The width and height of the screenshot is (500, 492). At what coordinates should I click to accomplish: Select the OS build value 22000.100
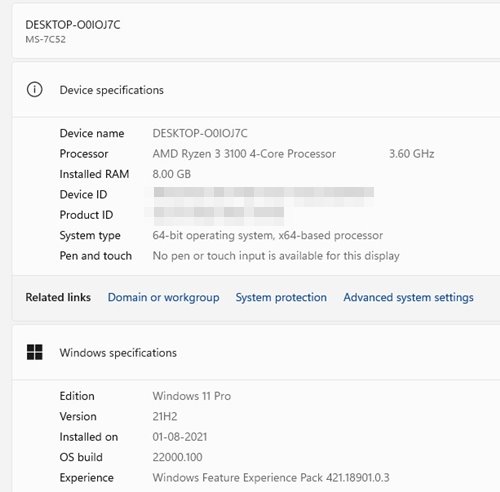177,457
